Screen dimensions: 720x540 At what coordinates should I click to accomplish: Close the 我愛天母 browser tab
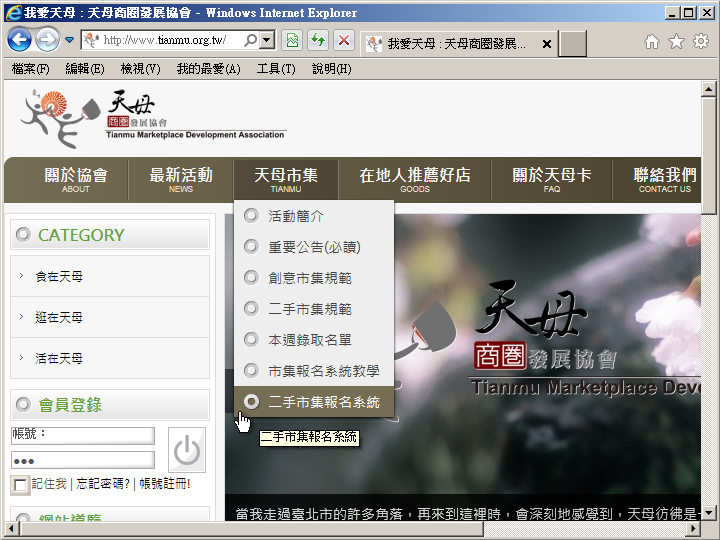547,44
